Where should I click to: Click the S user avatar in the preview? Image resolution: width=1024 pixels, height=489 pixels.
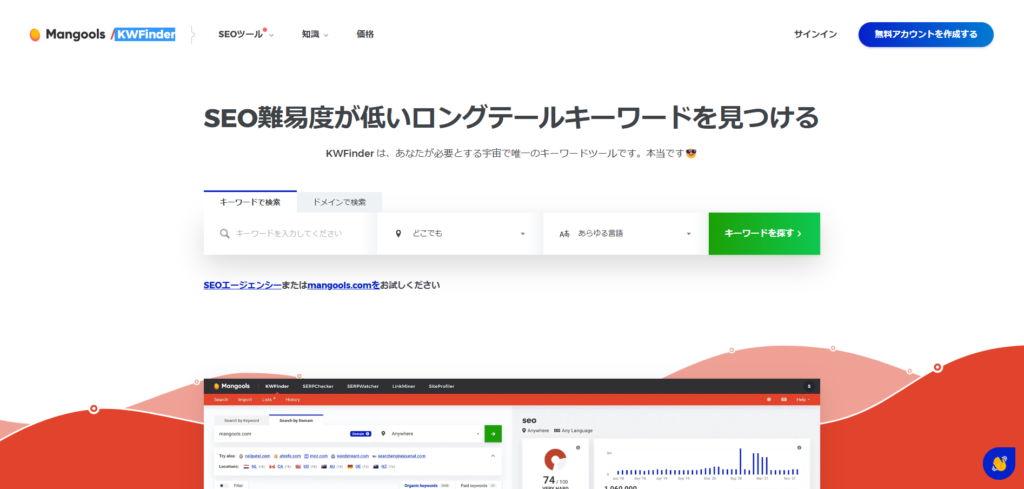pos(808,386)
